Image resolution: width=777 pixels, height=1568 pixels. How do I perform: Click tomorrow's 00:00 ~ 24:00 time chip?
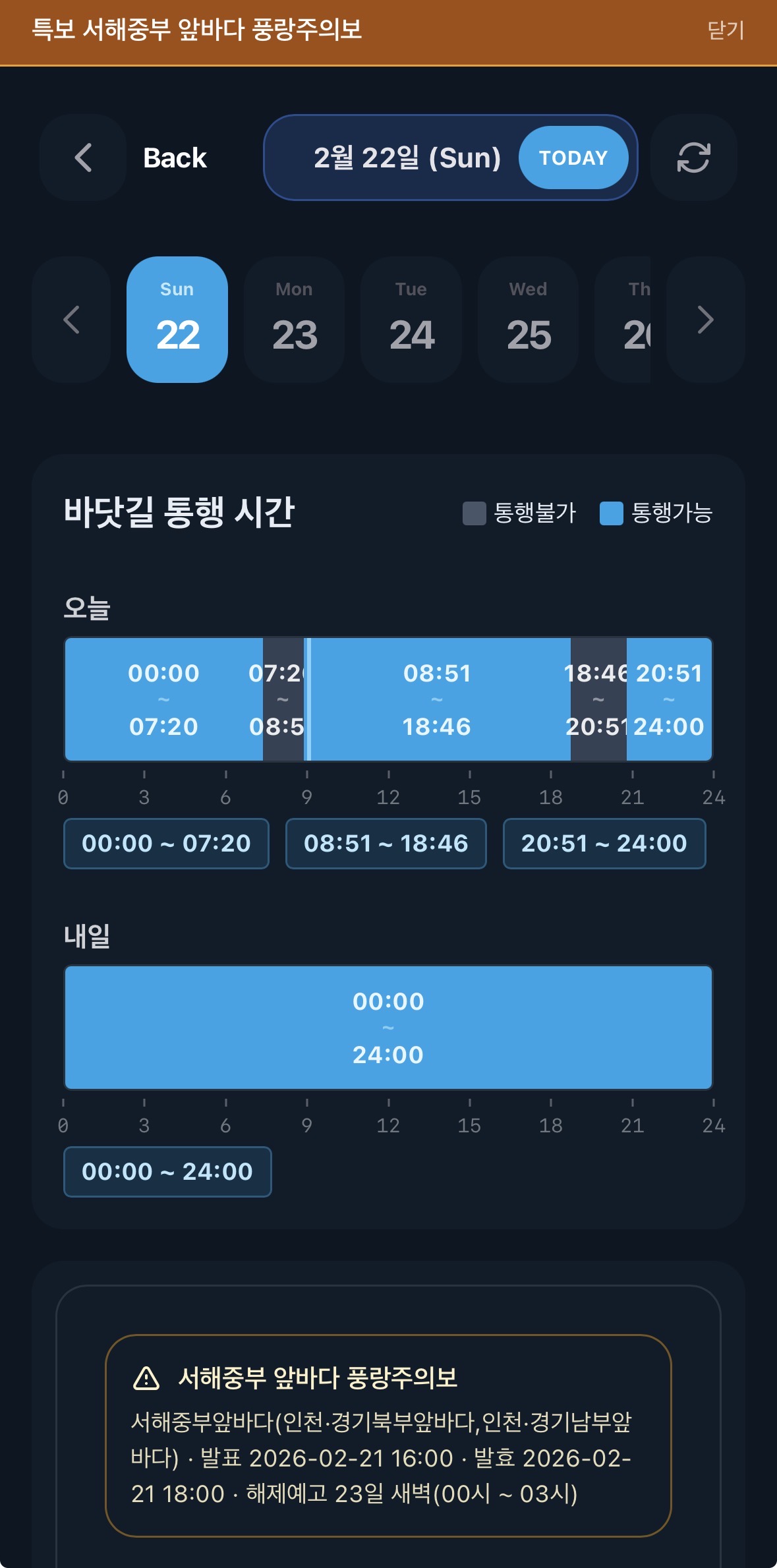click(x=167, y=1171)
